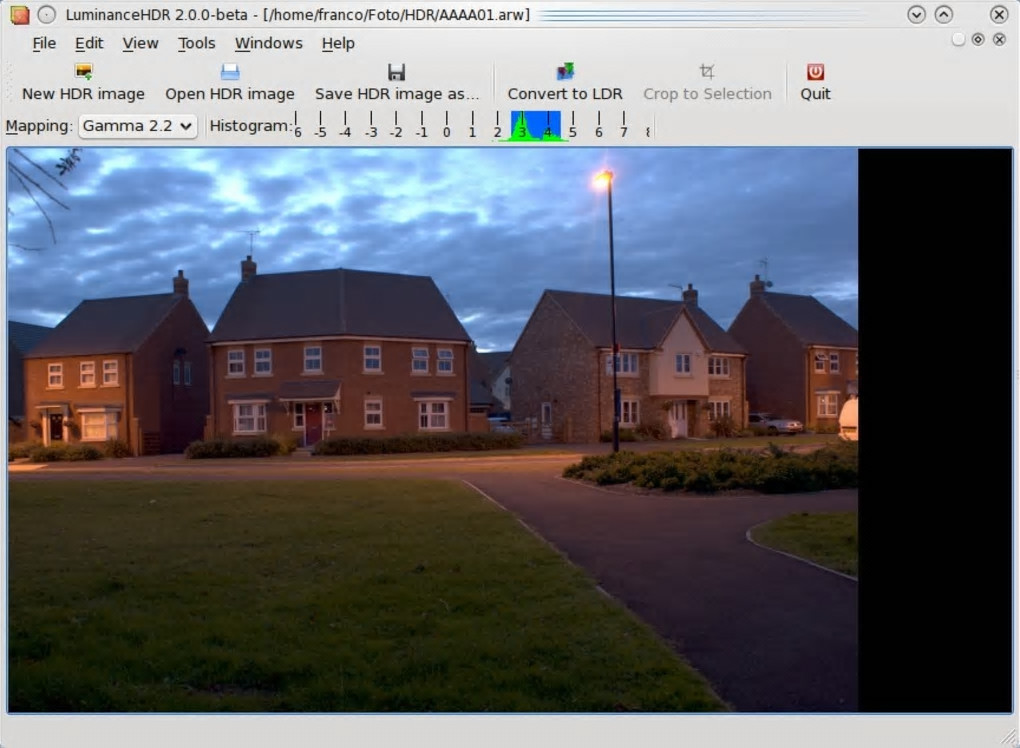
Task: Click the Mapping label
Action: pyautogui.click(x=38, y=126)
